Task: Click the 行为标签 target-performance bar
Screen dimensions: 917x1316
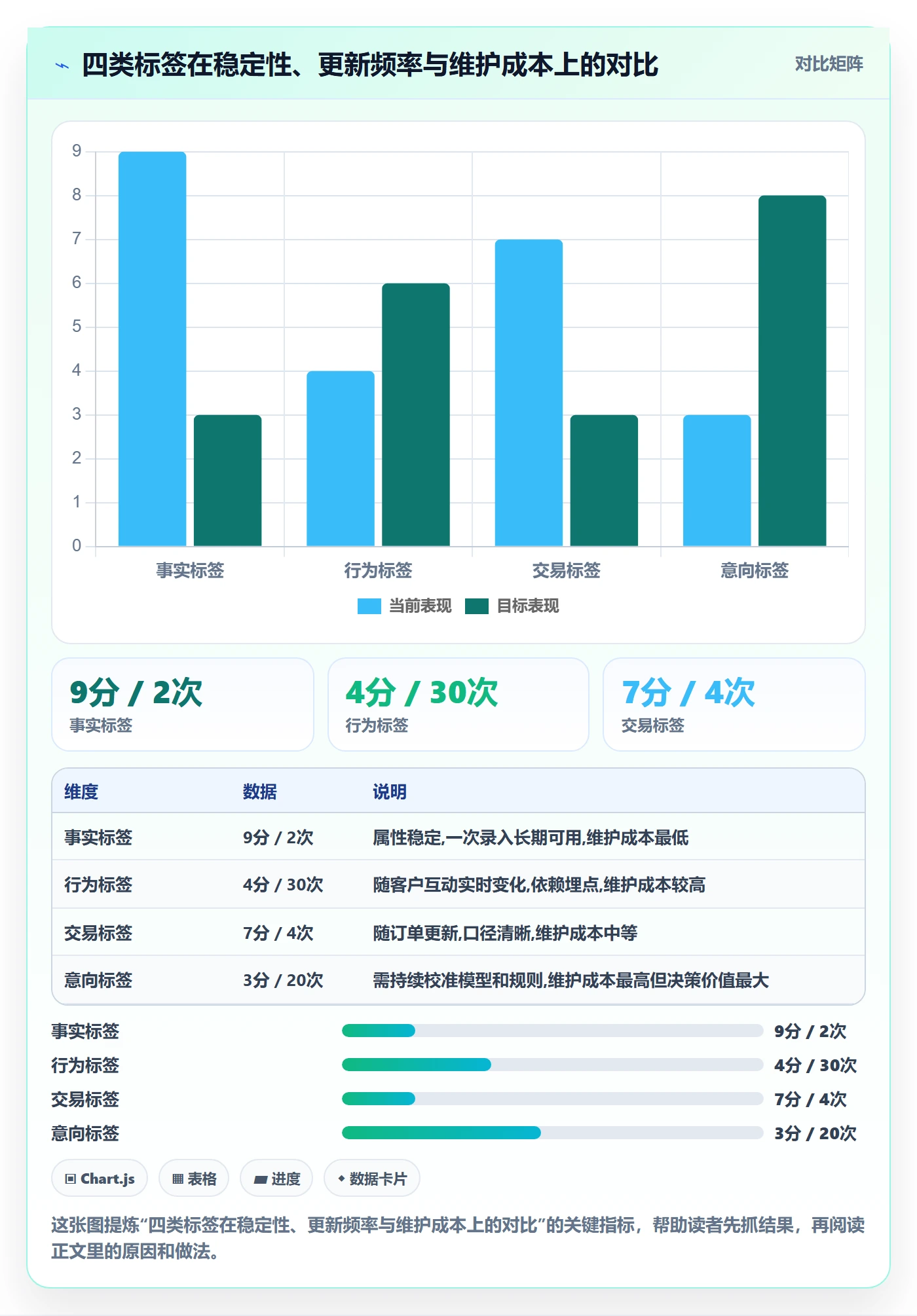Action: click(x=416, y=414)
